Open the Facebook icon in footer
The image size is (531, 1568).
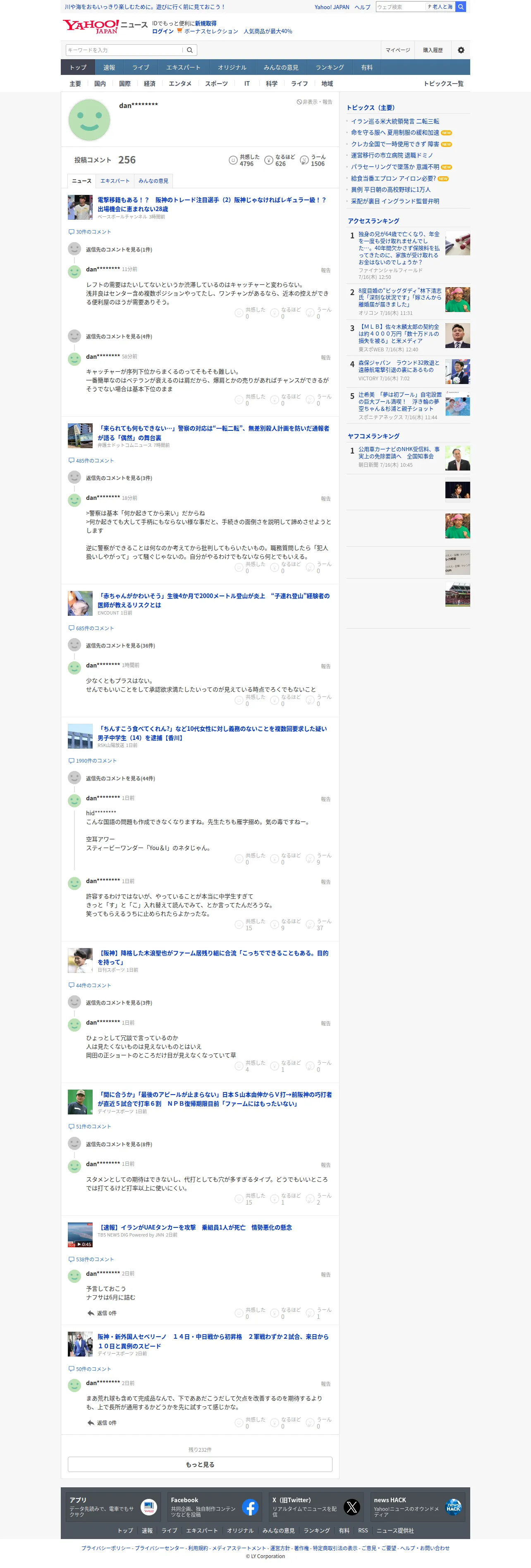(250, 1506)
